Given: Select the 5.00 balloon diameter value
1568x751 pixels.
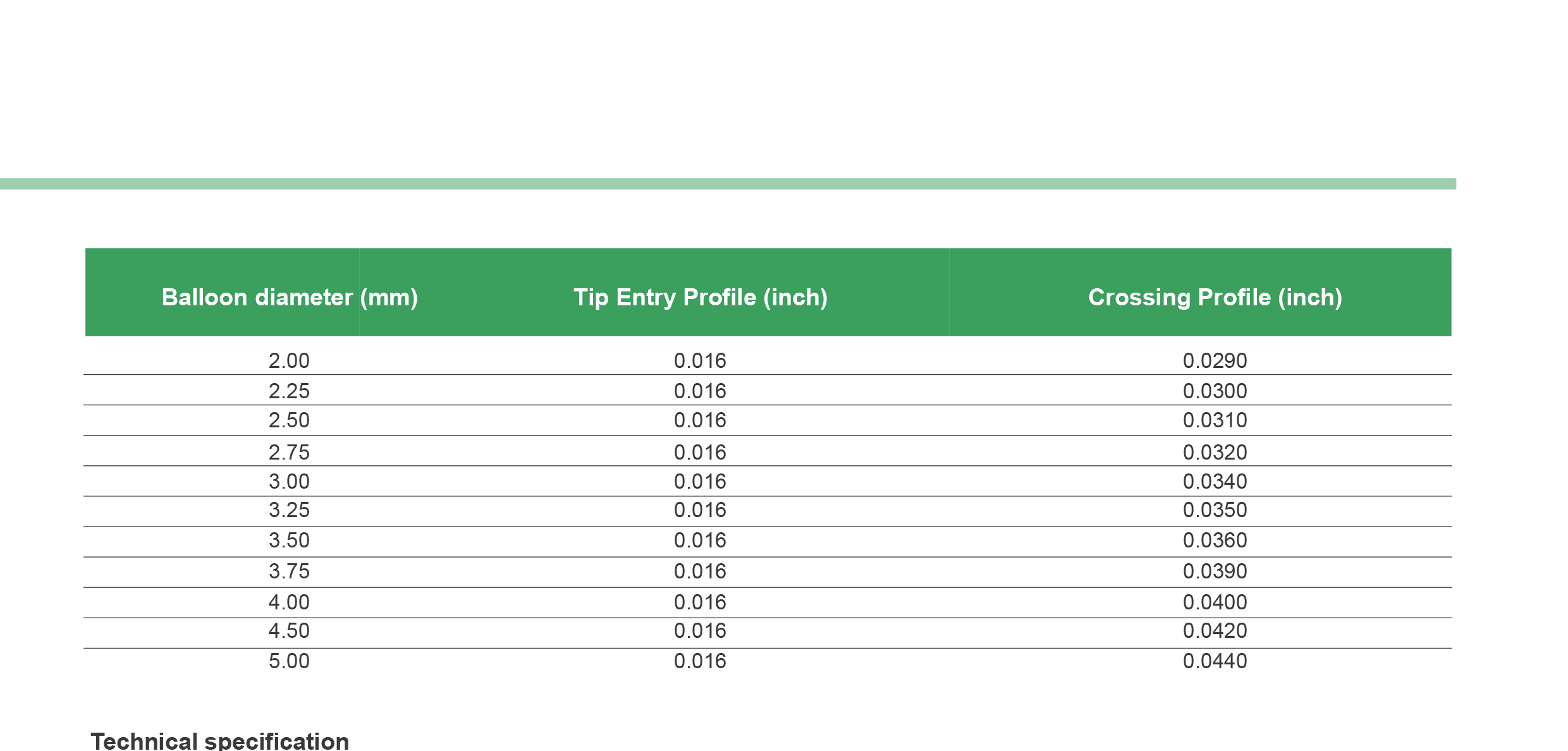Looking at the screenshot, I should click(x=289, y=661).
